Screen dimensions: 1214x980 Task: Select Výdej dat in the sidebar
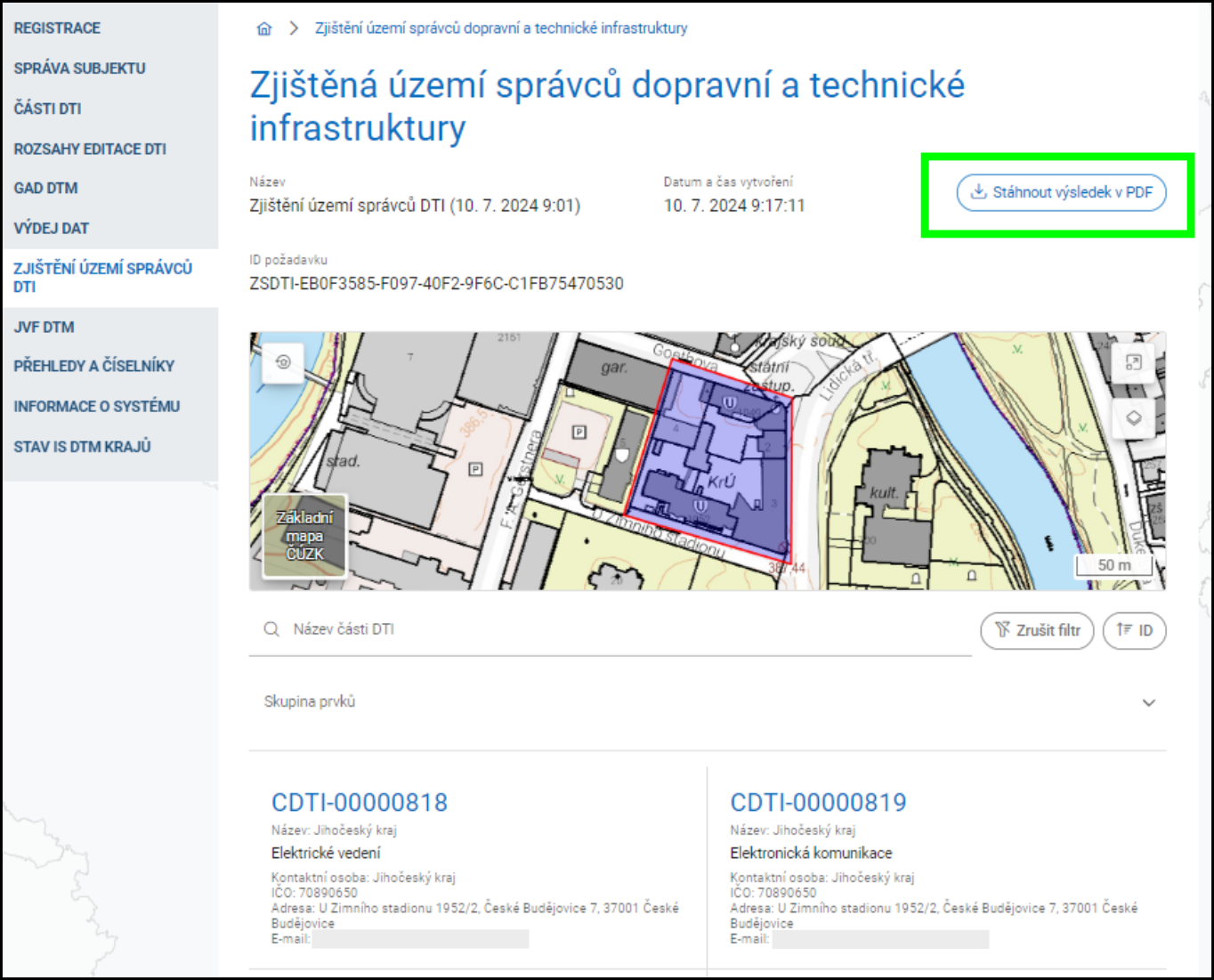pyautogui.click(x=51, y=228)
